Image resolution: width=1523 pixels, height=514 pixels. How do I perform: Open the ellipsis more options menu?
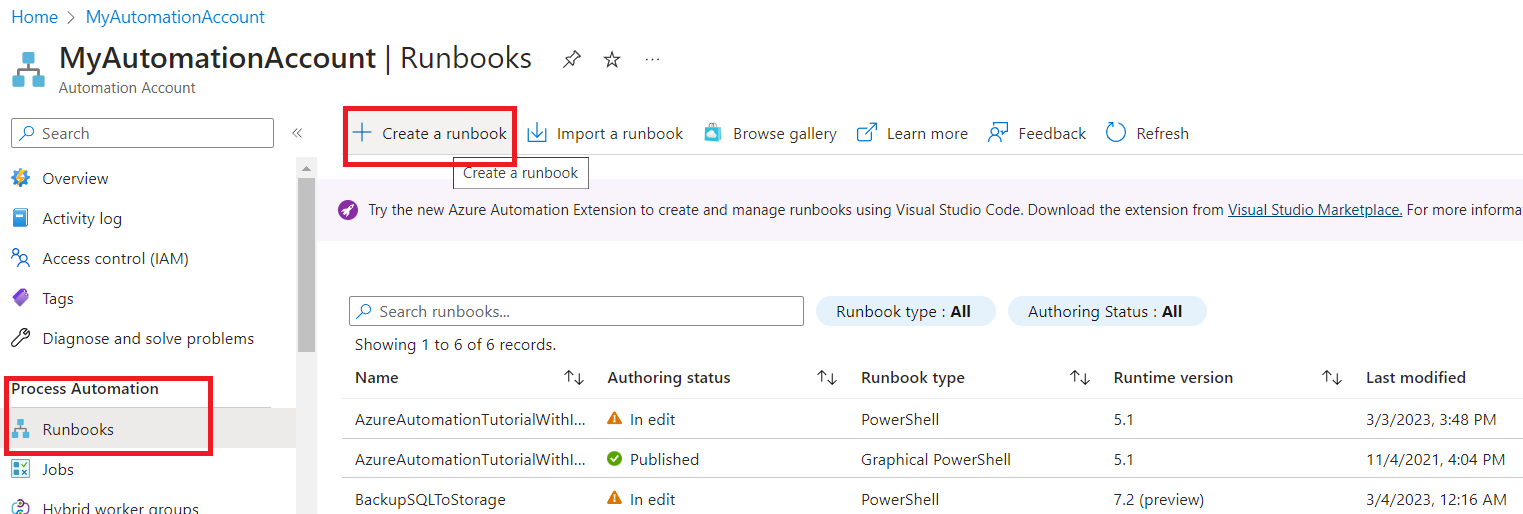tap(652, 59)
